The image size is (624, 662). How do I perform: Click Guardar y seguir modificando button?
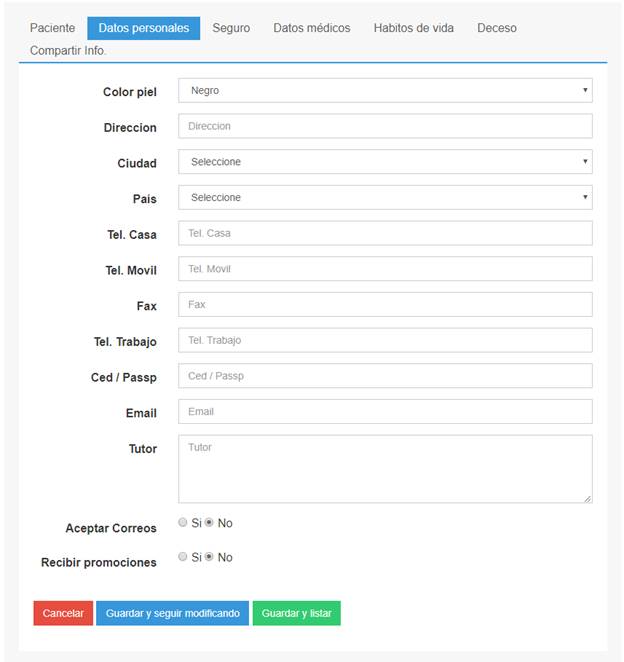click(x=172, y=613)
